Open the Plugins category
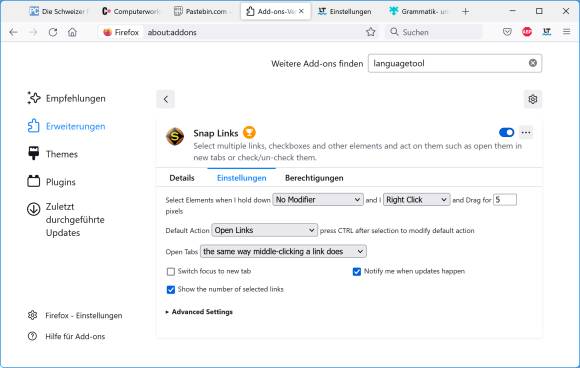580x368 pixels. coord(51,182)
